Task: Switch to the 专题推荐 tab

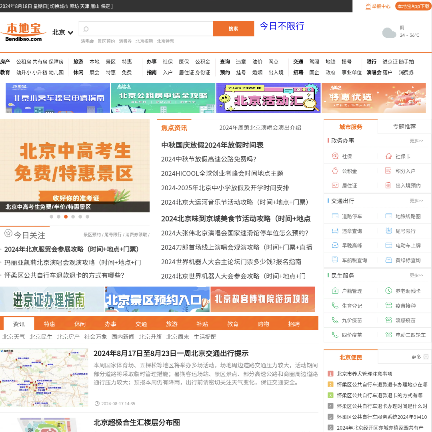Action: click(x=404, y=127)
